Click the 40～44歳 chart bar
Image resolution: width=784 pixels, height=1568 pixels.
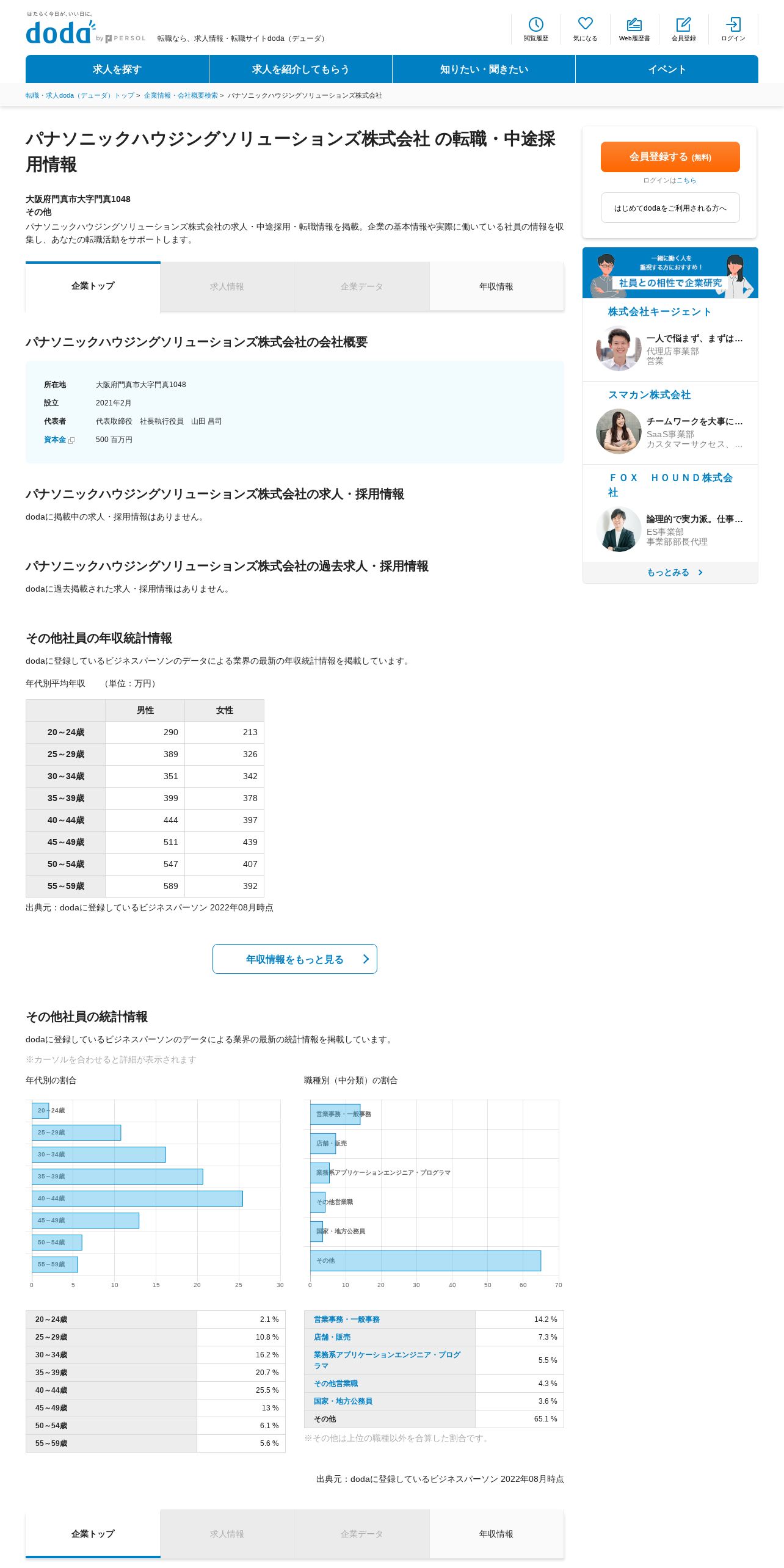[137, 1198]
